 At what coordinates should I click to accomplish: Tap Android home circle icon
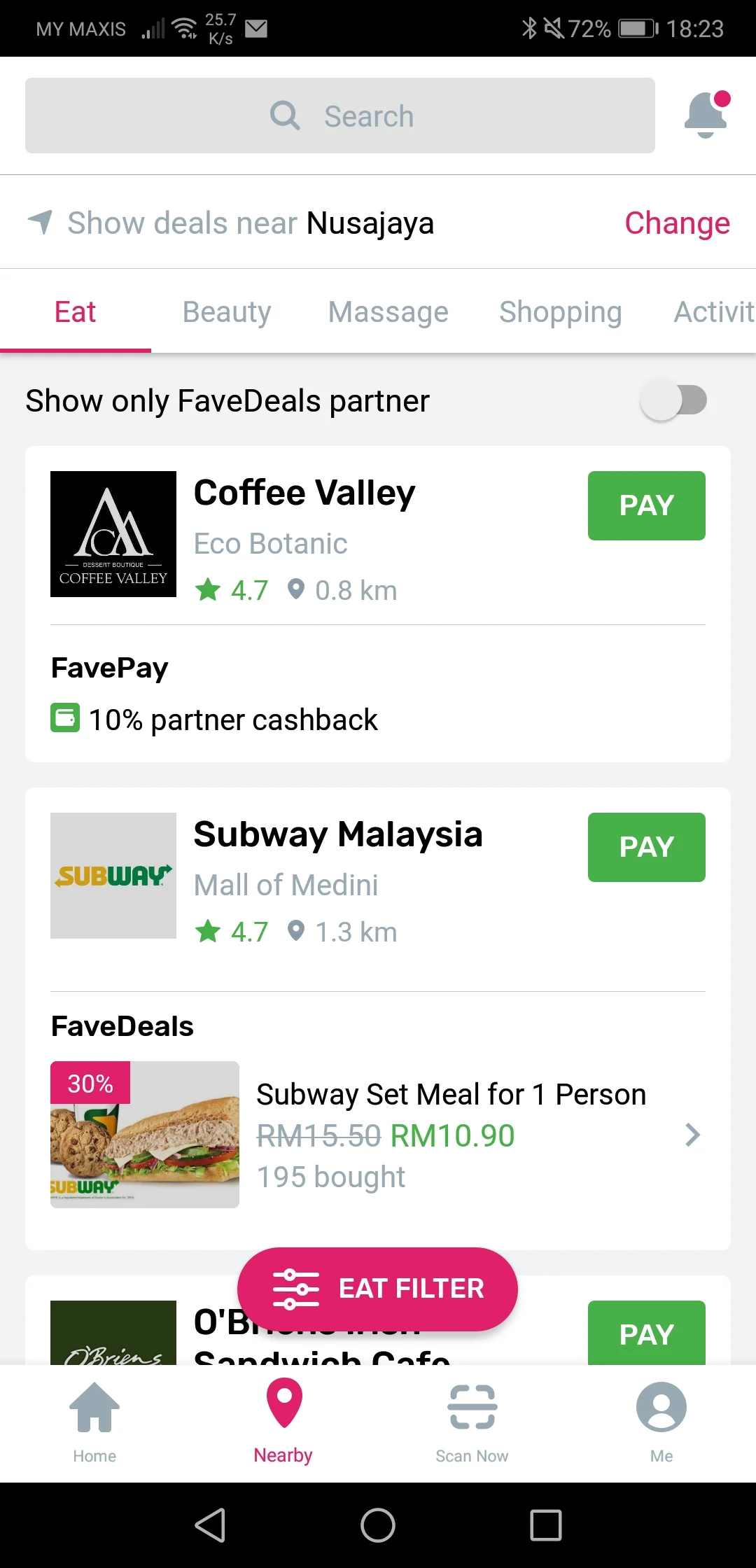[x=378, y=1525]
